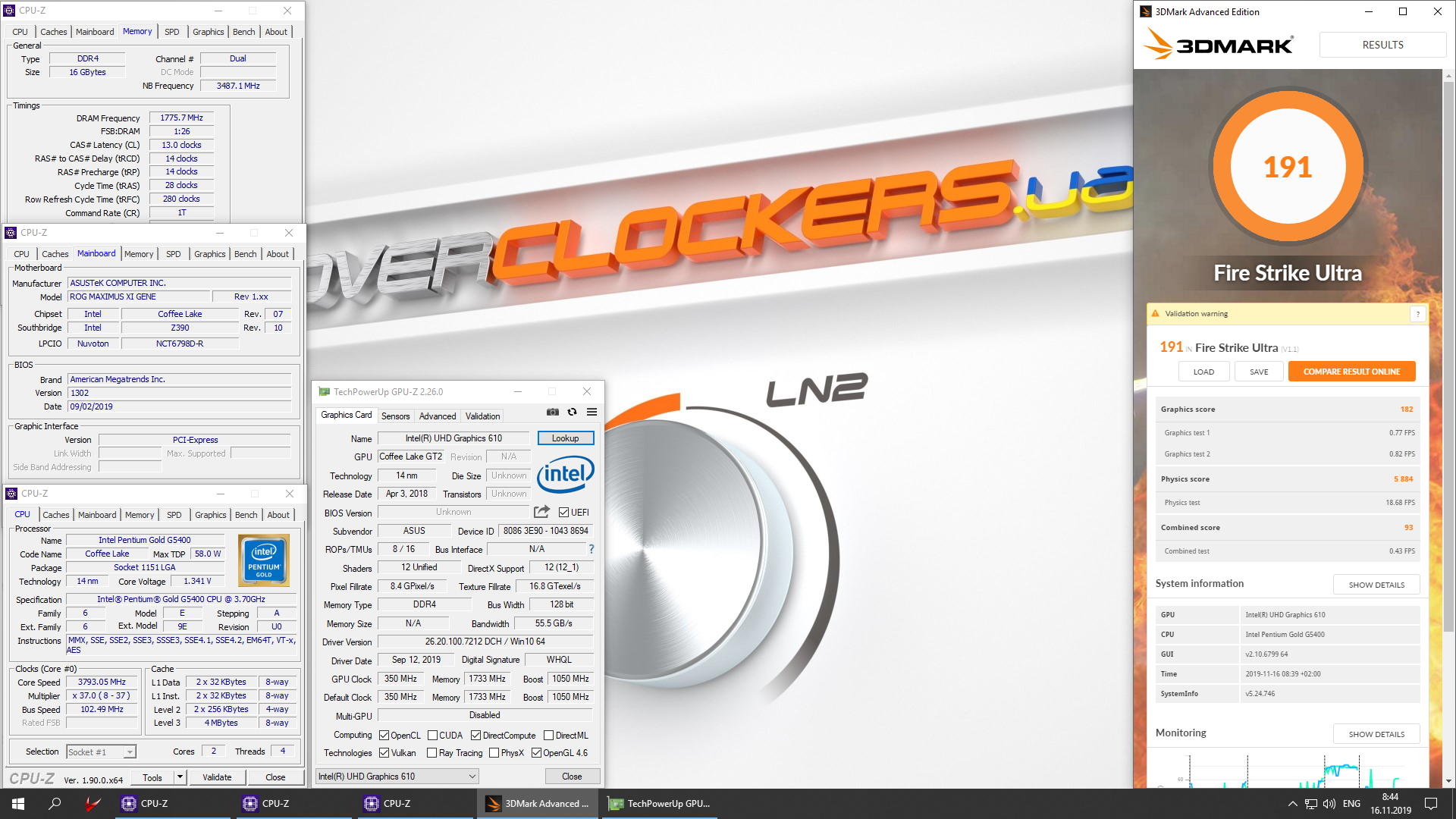Click GPU-Z refresh icon
Image resolution: width=1456 pixels, height=819 pixels.
coord(573,413)
